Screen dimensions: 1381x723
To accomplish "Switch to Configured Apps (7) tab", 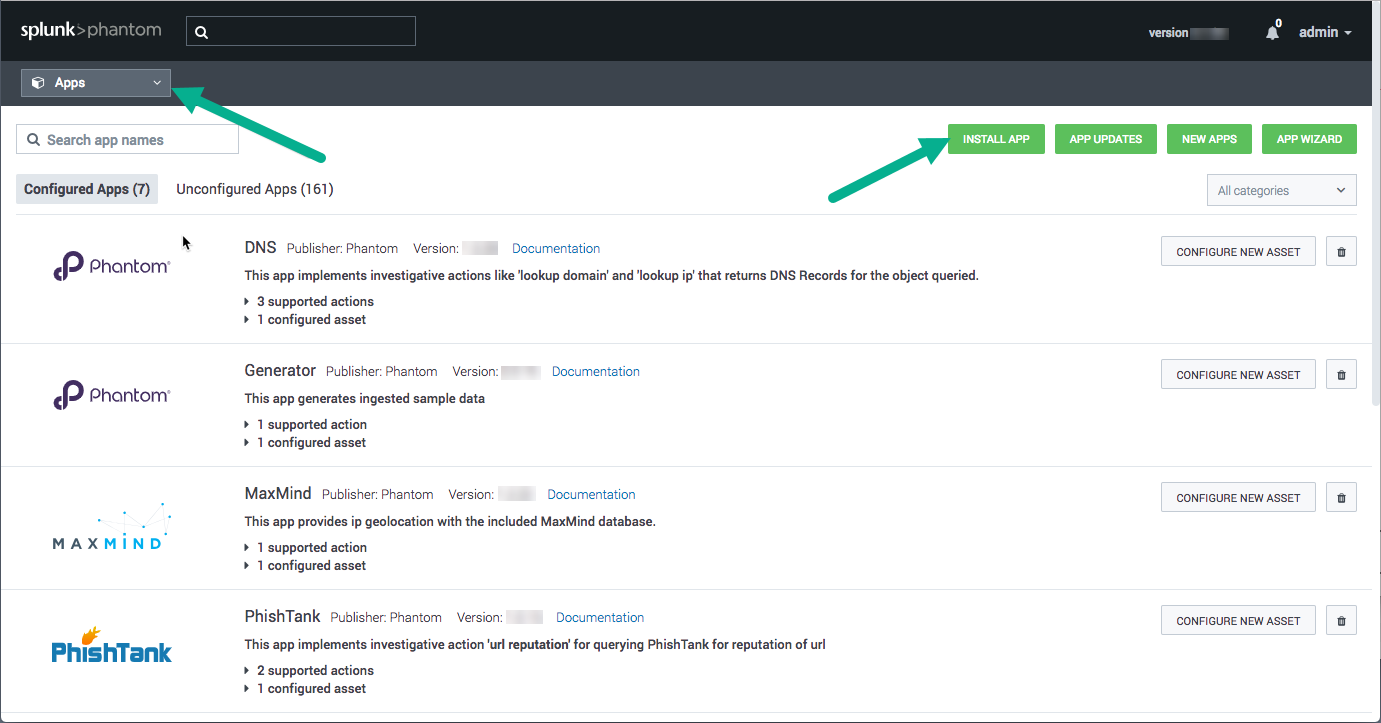I will (x=87, y=189).
